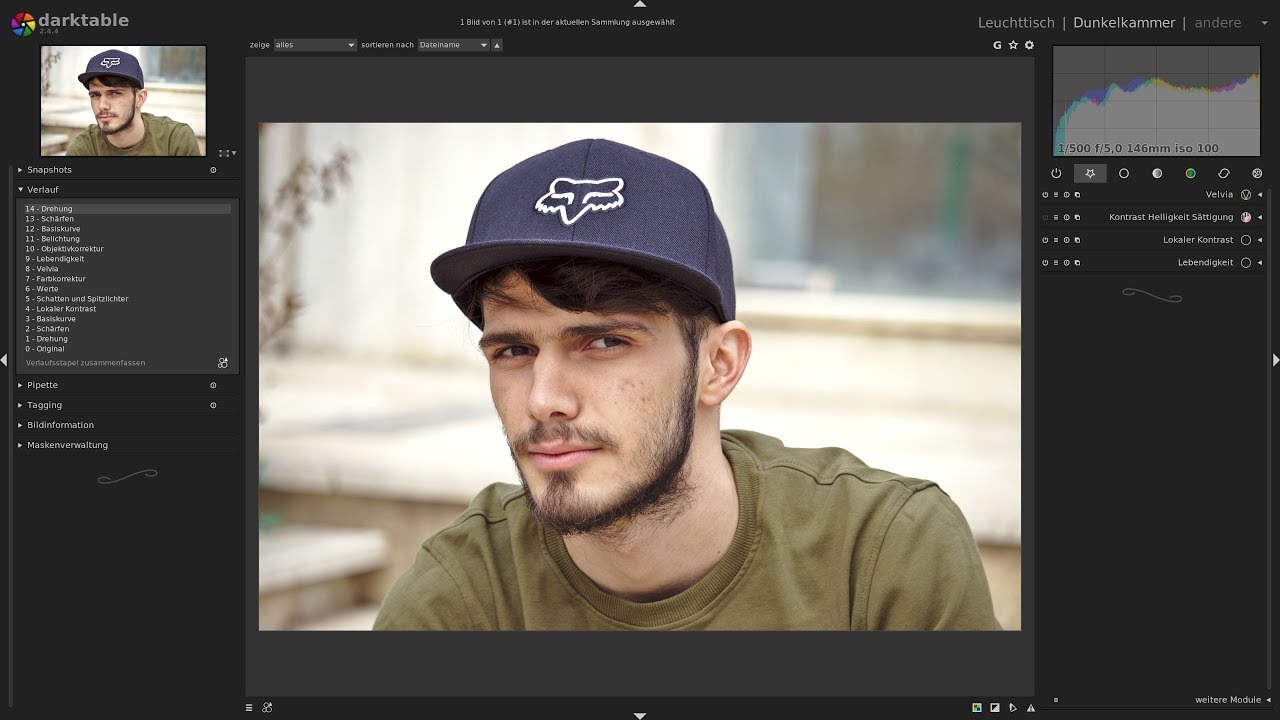Click Kontrast Helligkeit Sättigung module icon

pyautogui.click(x=1246, y=217)
